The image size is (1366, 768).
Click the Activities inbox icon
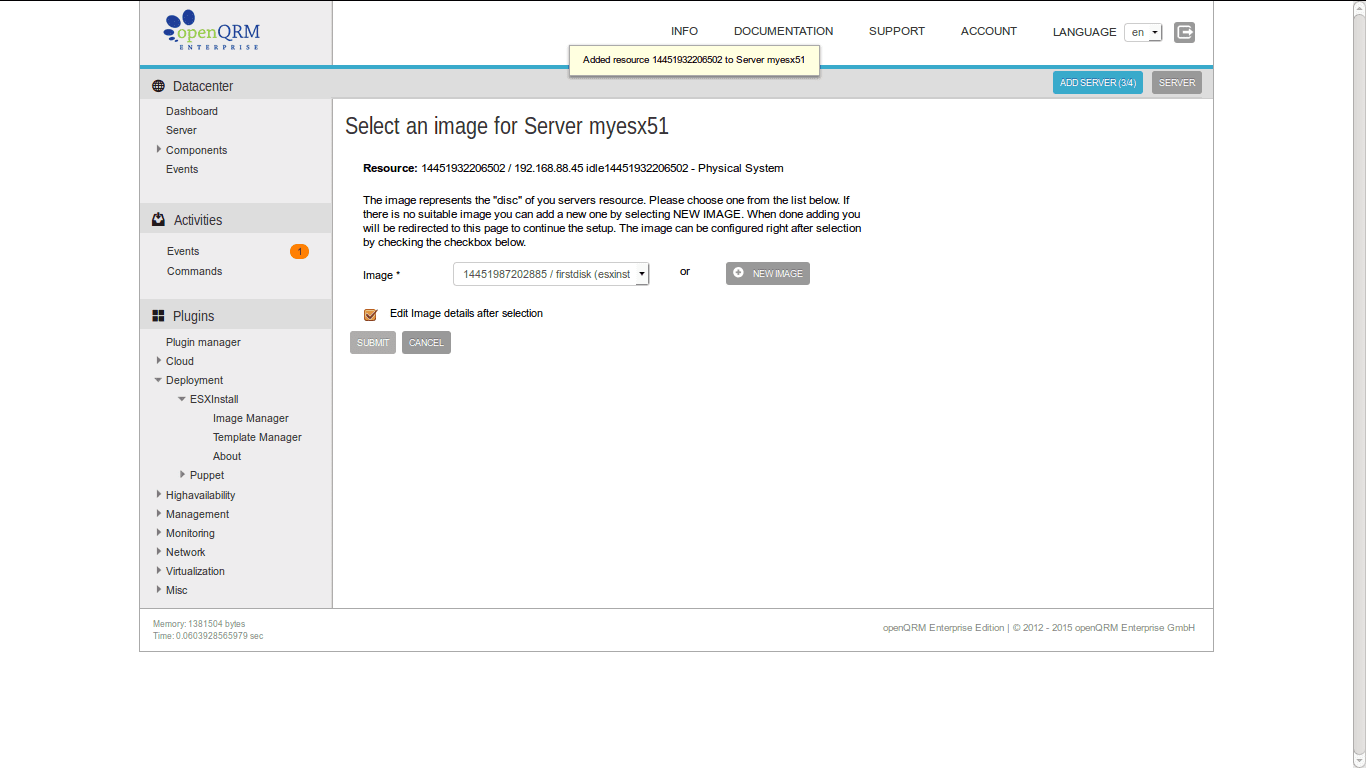tap(158, 220)
